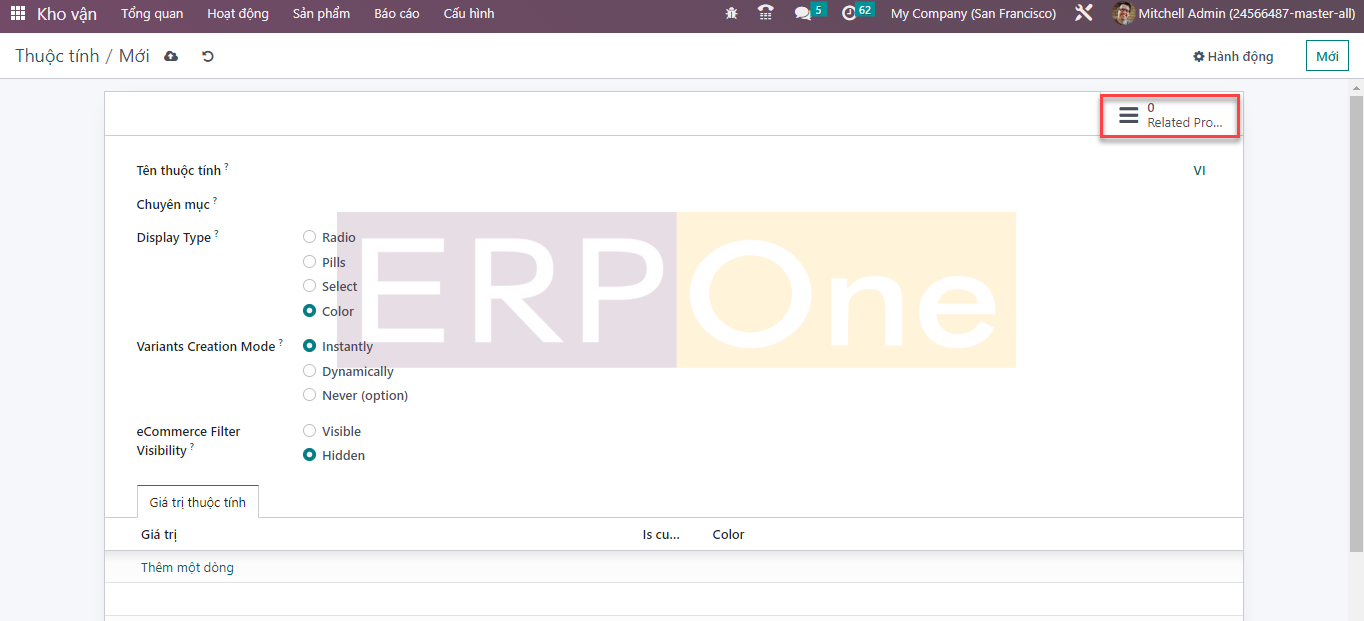Click the wrench tools icon
1364x621 pixels.
[1084, 14]
